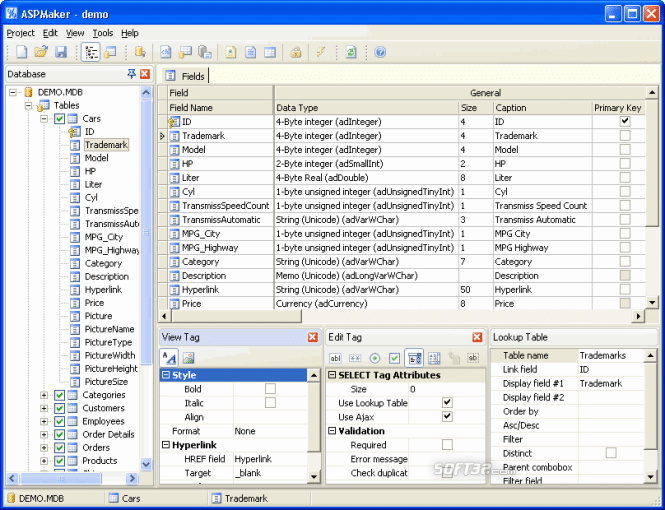
Task: Collapse the Style group in View Tag
Action: point(166,375)
